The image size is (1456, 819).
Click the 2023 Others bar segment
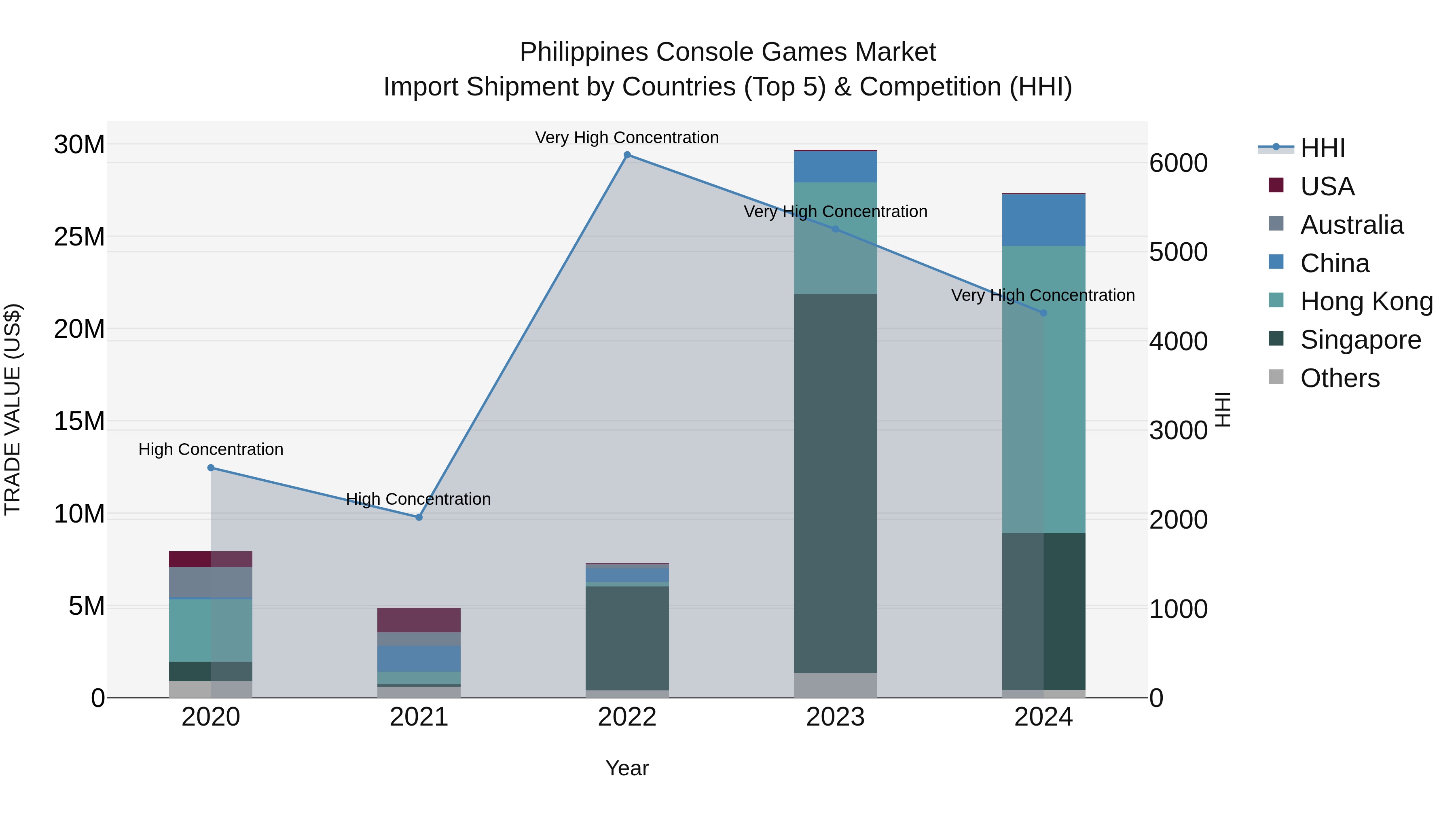pos(836,685)
